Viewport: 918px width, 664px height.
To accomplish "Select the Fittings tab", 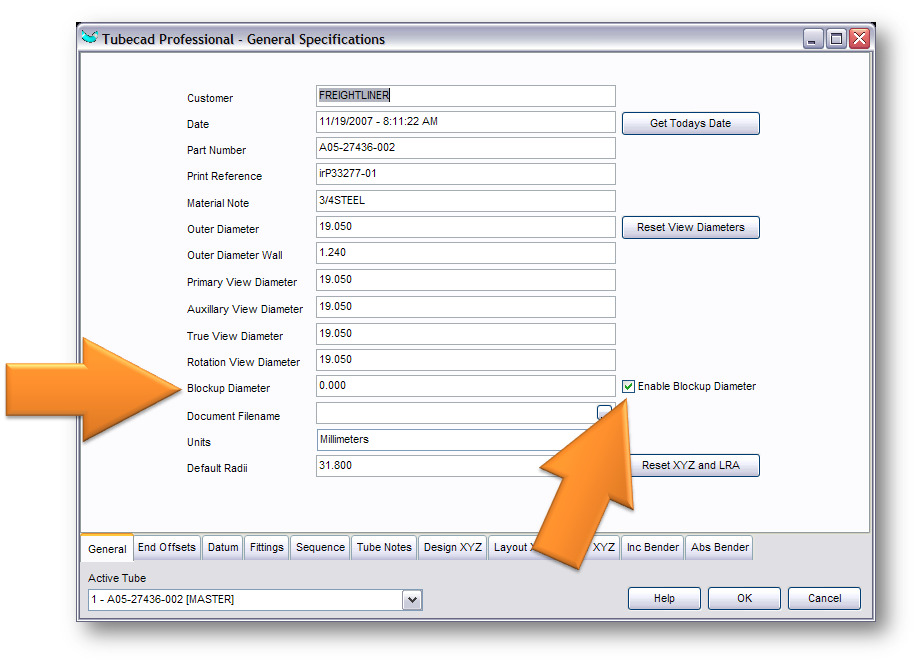I will tap(266, 547).
